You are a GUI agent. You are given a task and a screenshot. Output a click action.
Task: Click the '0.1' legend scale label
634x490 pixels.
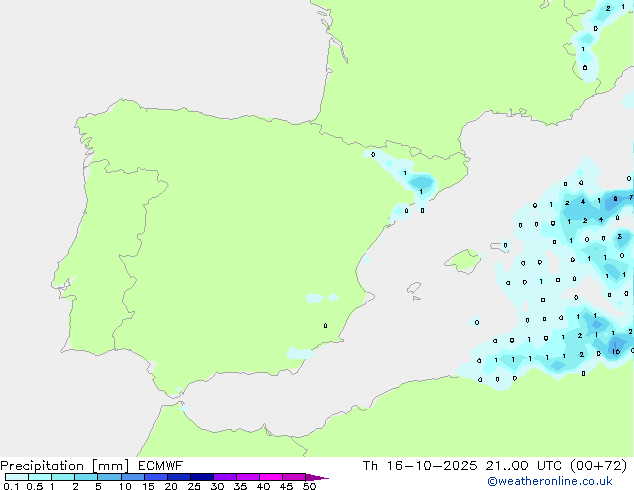(11, 486)
